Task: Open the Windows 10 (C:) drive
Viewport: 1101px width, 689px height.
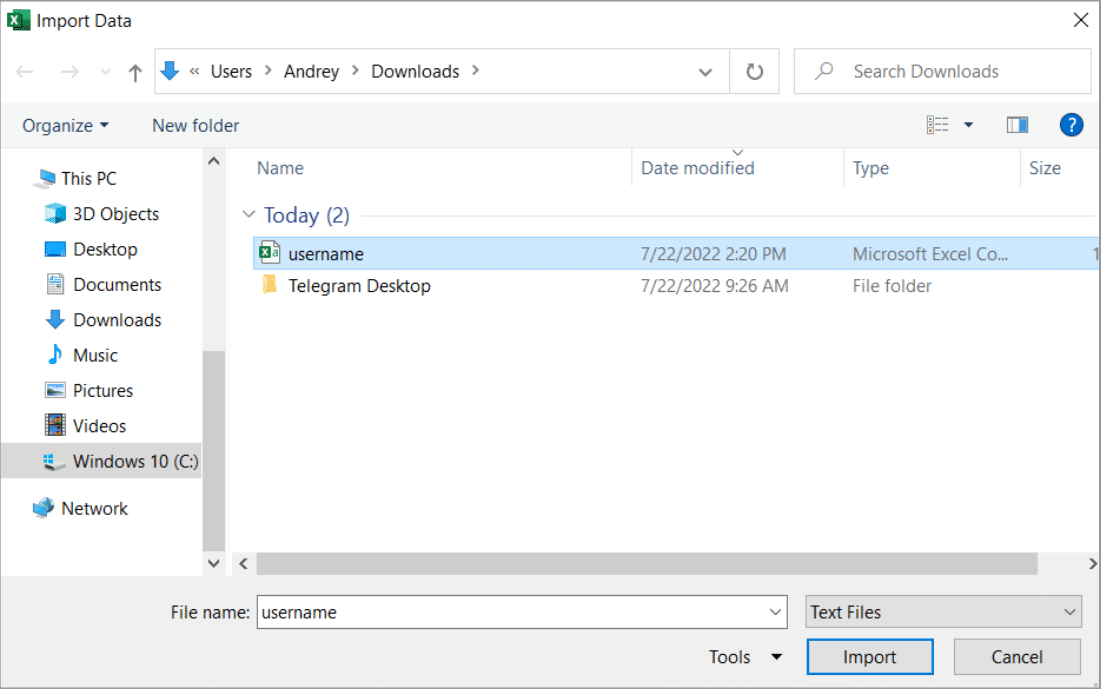Action: pos(129,461)
